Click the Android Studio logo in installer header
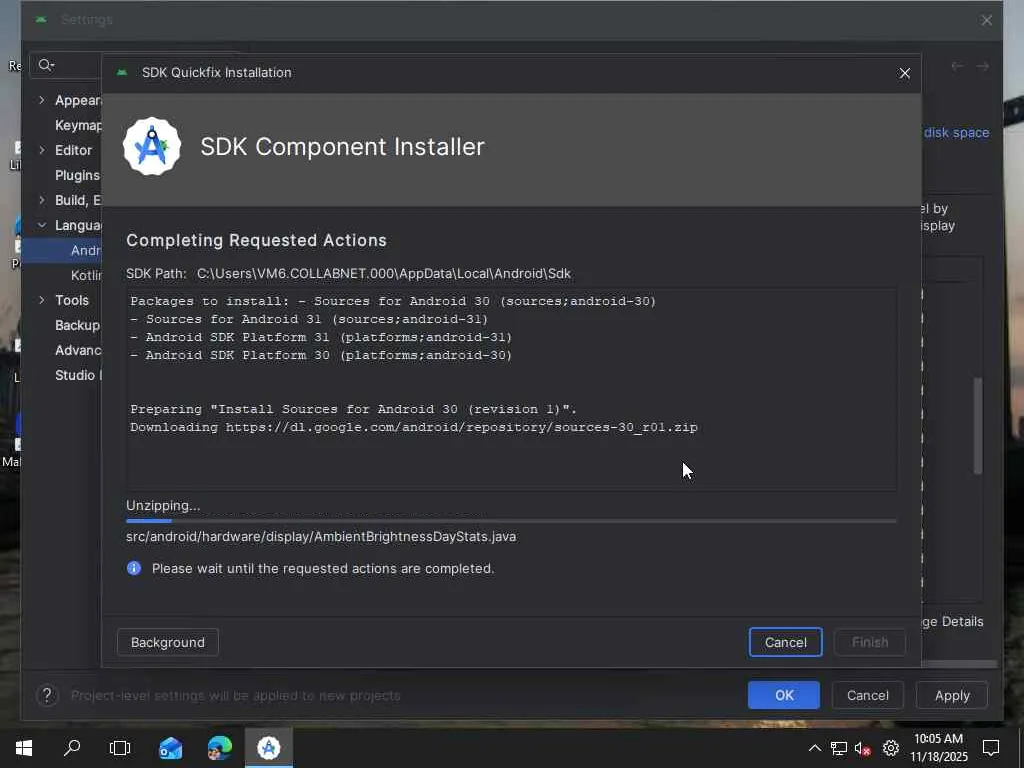Viewport: 1024px width, 768px height. [152, 146]
